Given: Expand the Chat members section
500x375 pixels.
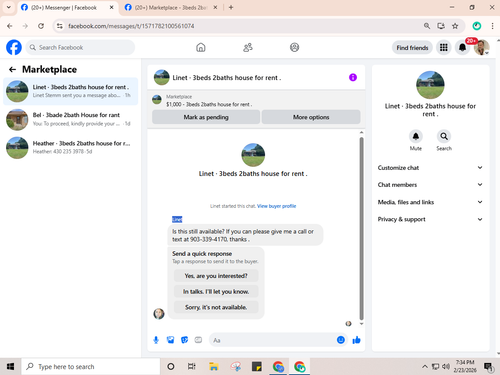Looking at the screenshot, I should coord(430,185).
